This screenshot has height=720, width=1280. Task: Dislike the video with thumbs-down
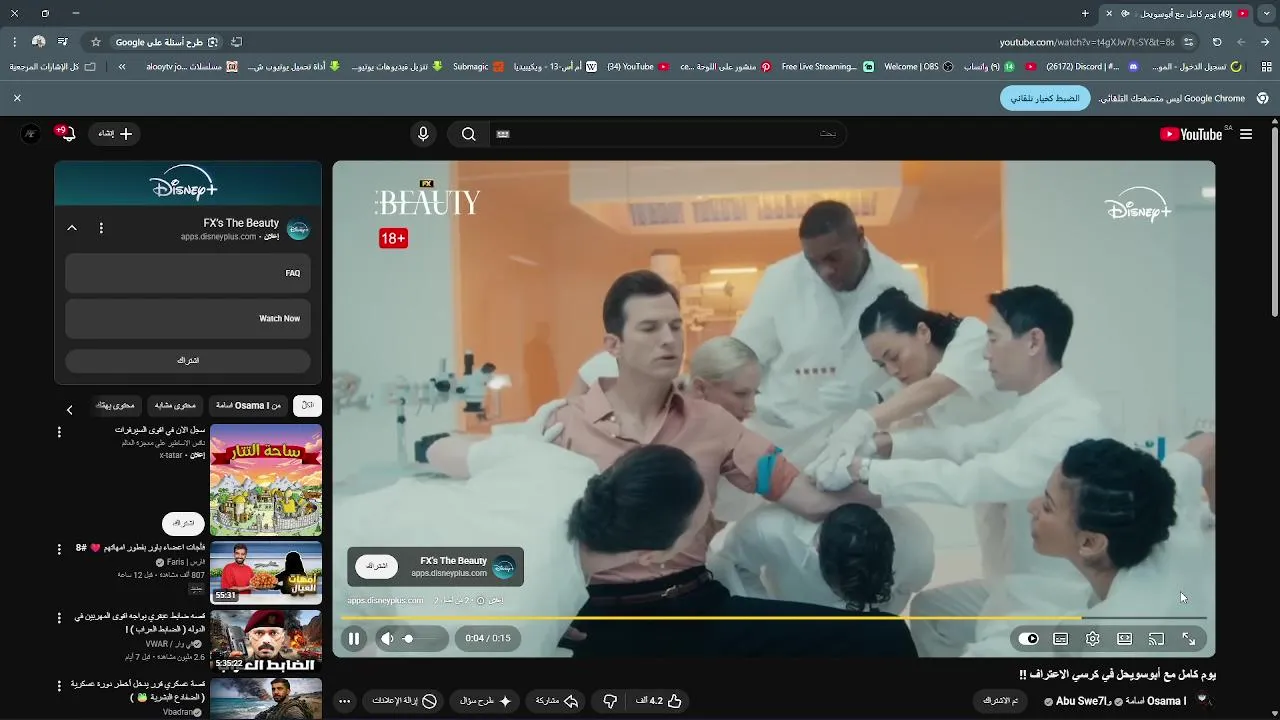[x=610, y=701]
